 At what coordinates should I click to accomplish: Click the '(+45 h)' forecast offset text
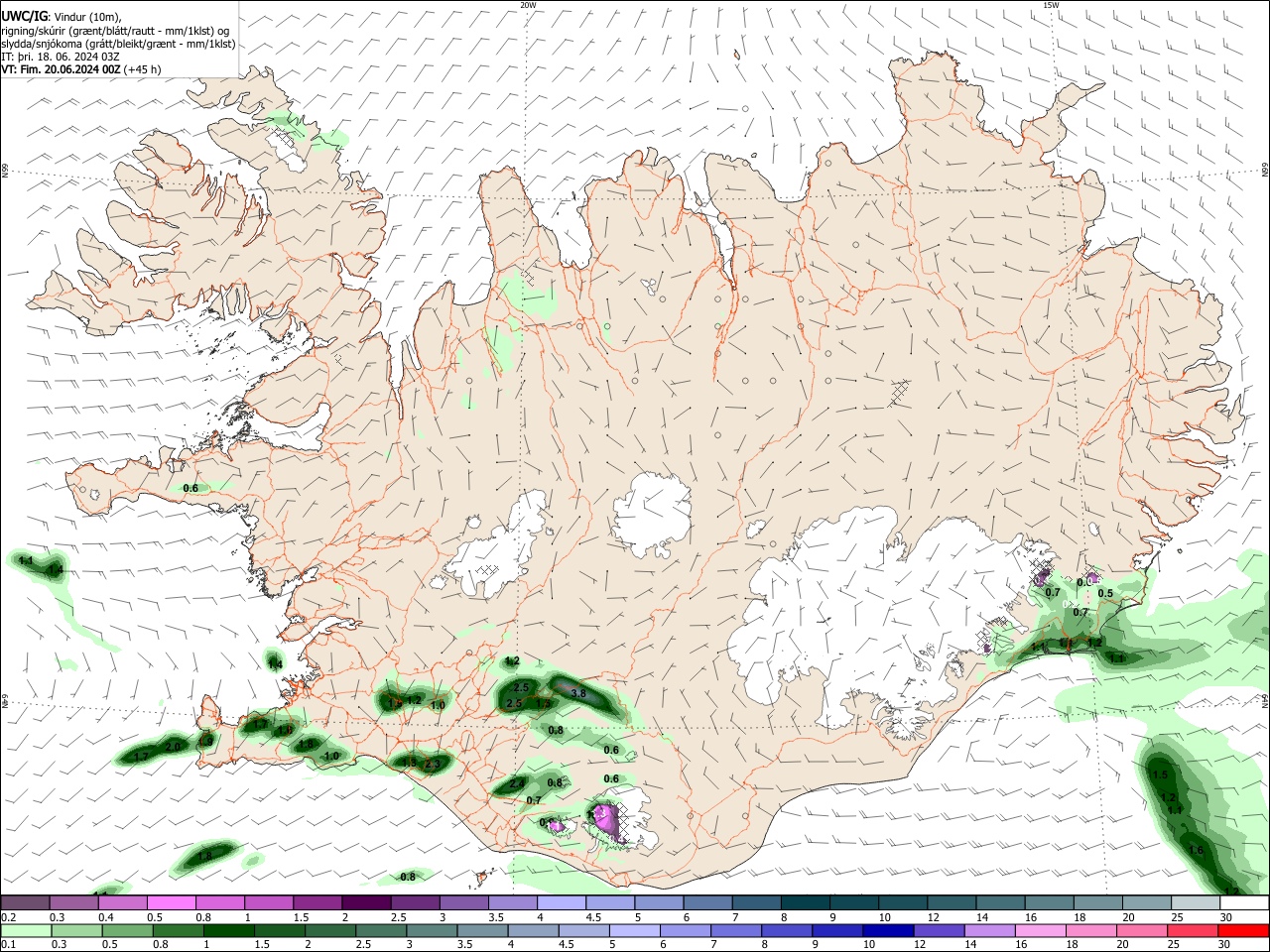[143, 69]
